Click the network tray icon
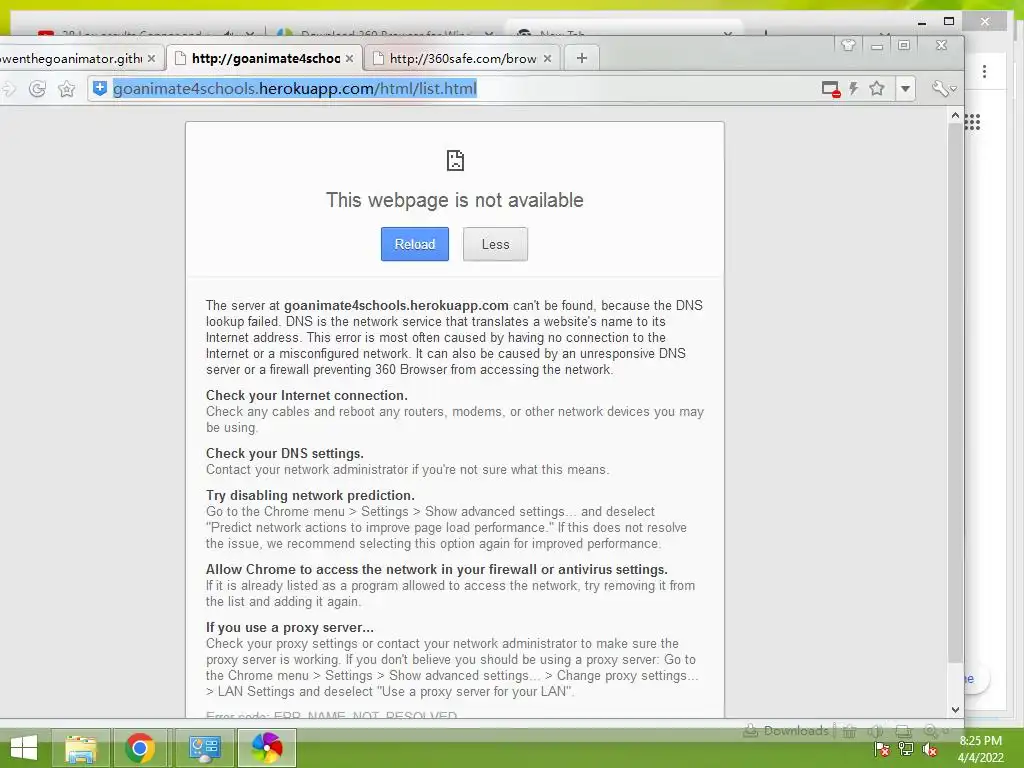This screenshot has width=1024, height=768. (906, 750)
